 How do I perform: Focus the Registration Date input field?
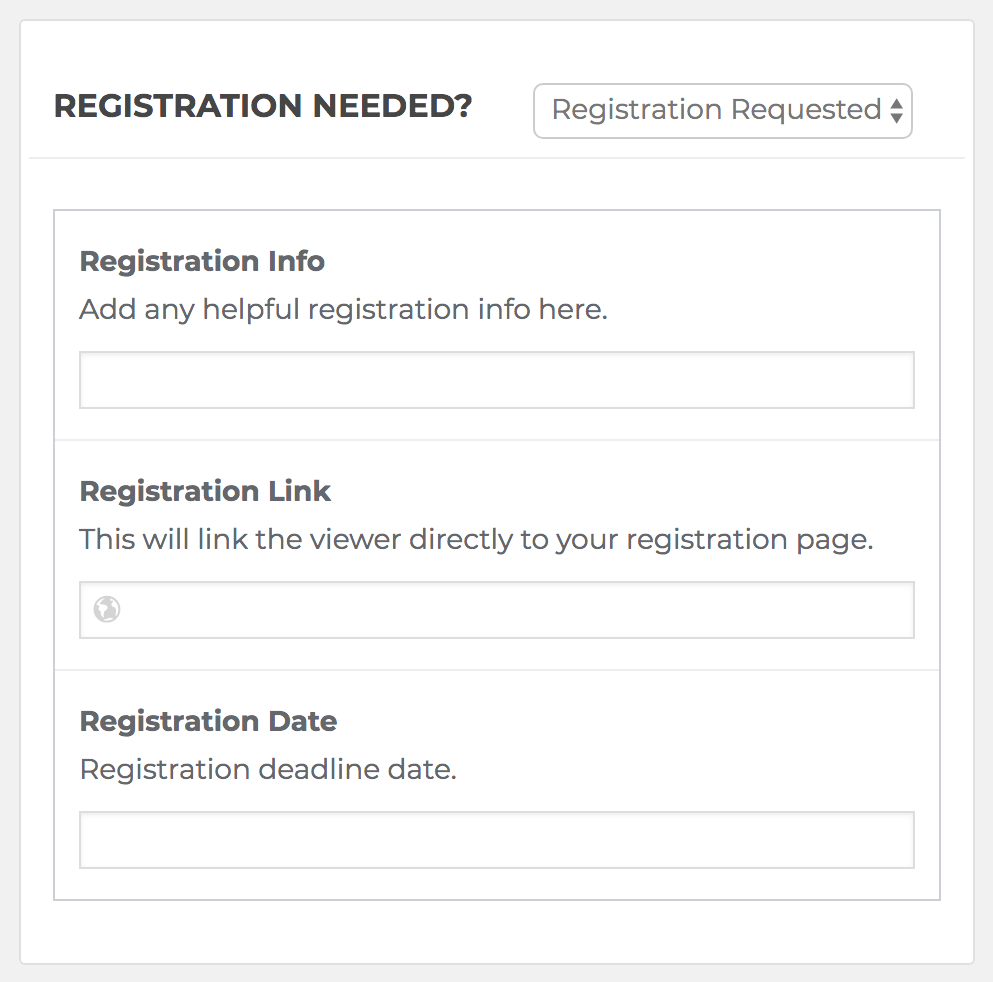[x=496, y=840]
